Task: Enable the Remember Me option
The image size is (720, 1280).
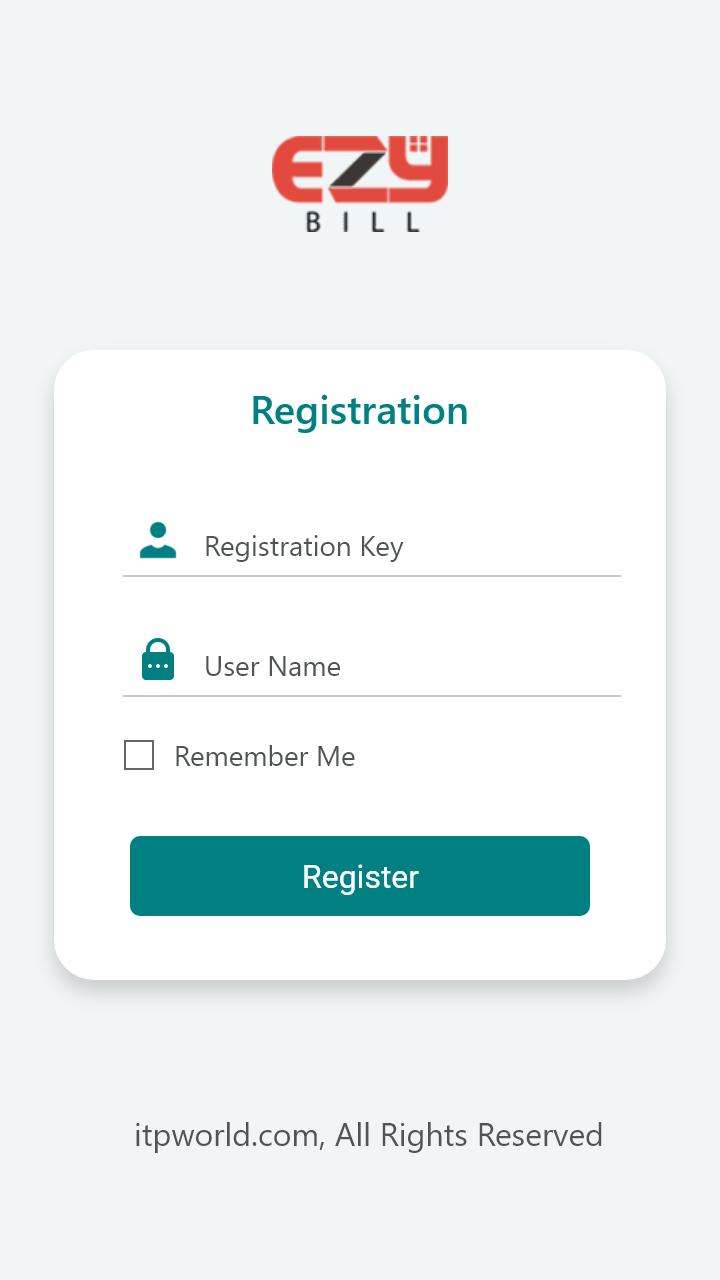Action: 139,755
